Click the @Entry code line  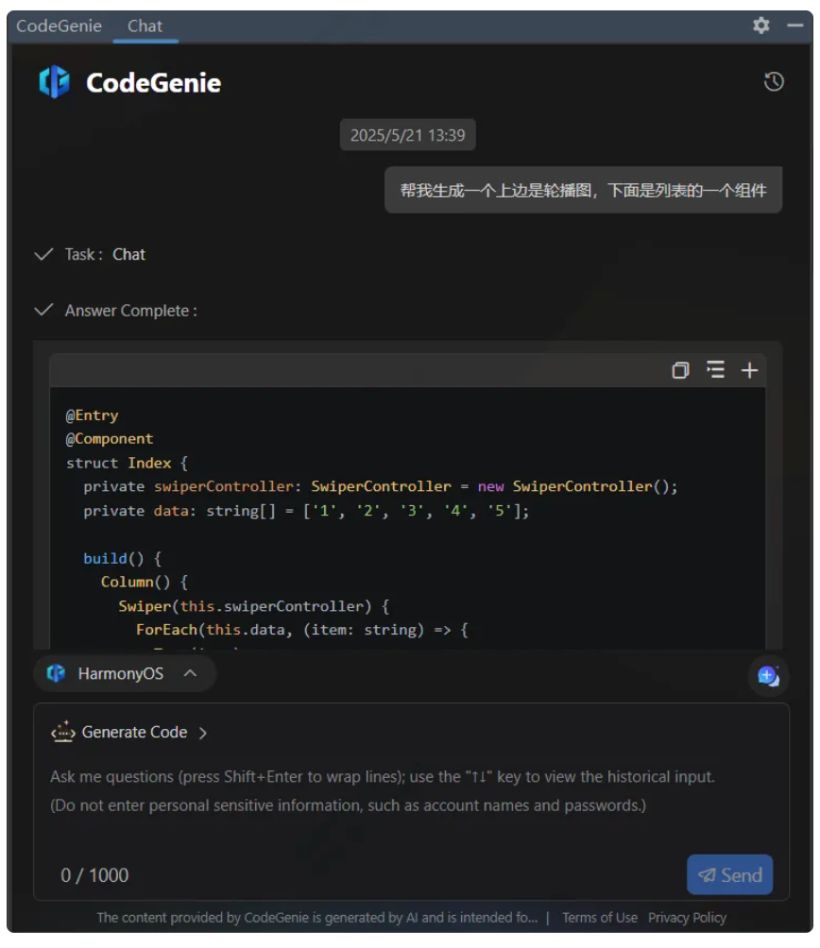click(x=92, y=415)
